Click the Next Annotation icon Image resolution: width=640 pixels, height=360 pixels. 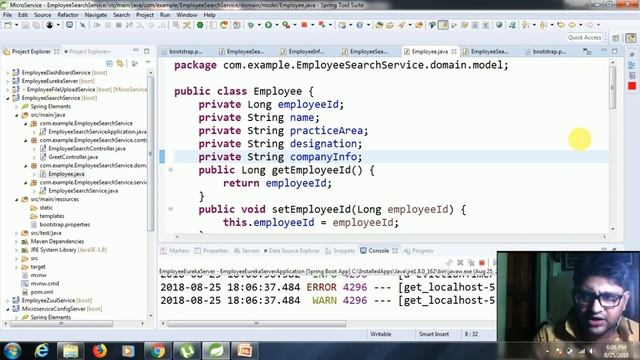pyautogui.click(x=525, y=25)
